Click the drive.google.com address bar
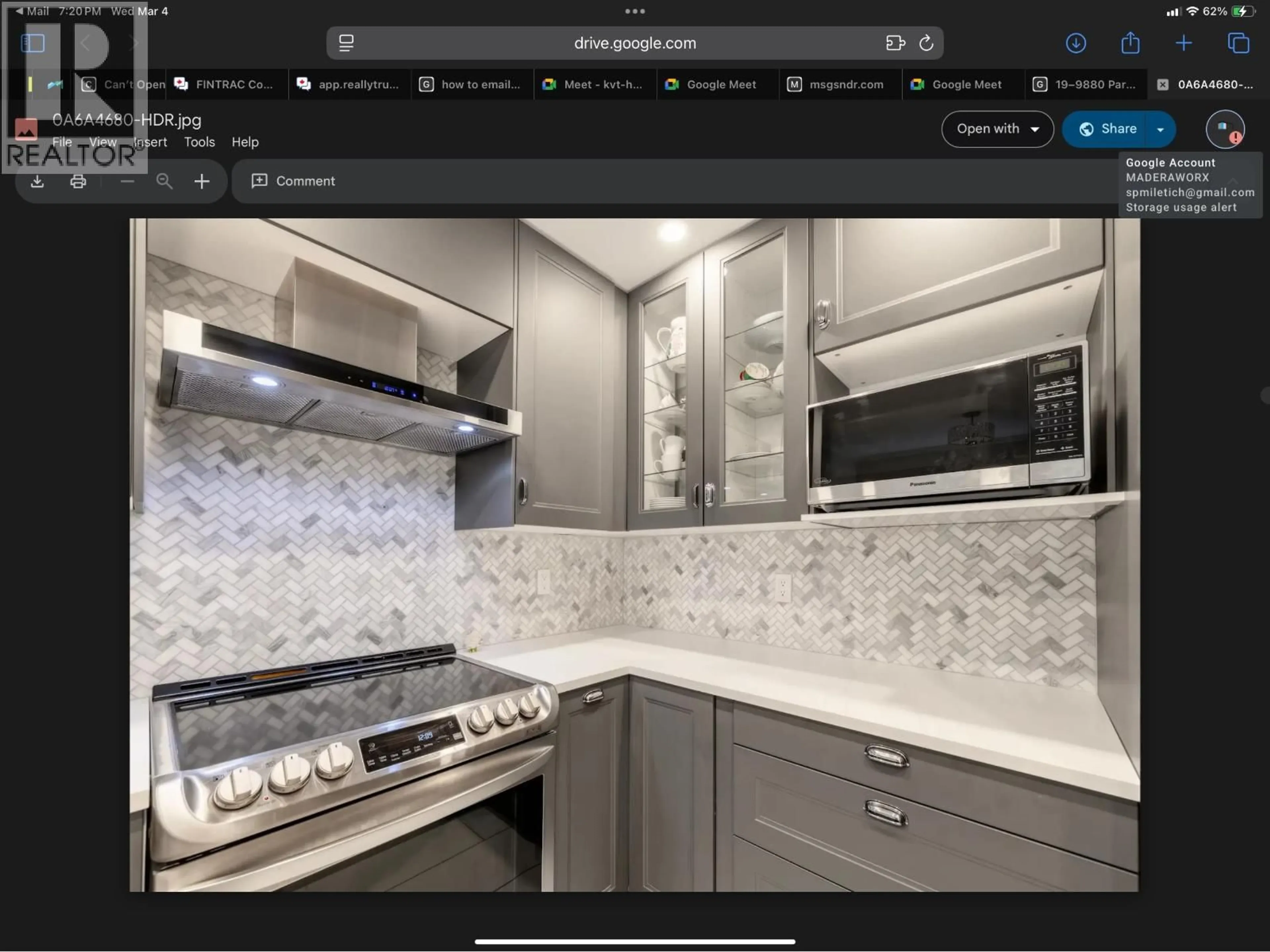 coord(635,43)
